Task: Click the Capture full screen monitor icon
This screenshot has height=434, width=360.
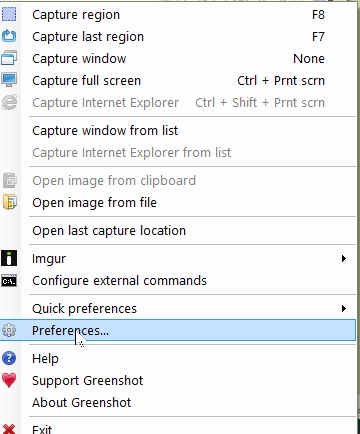Action: pyautogui.click(x=9, y=80)
